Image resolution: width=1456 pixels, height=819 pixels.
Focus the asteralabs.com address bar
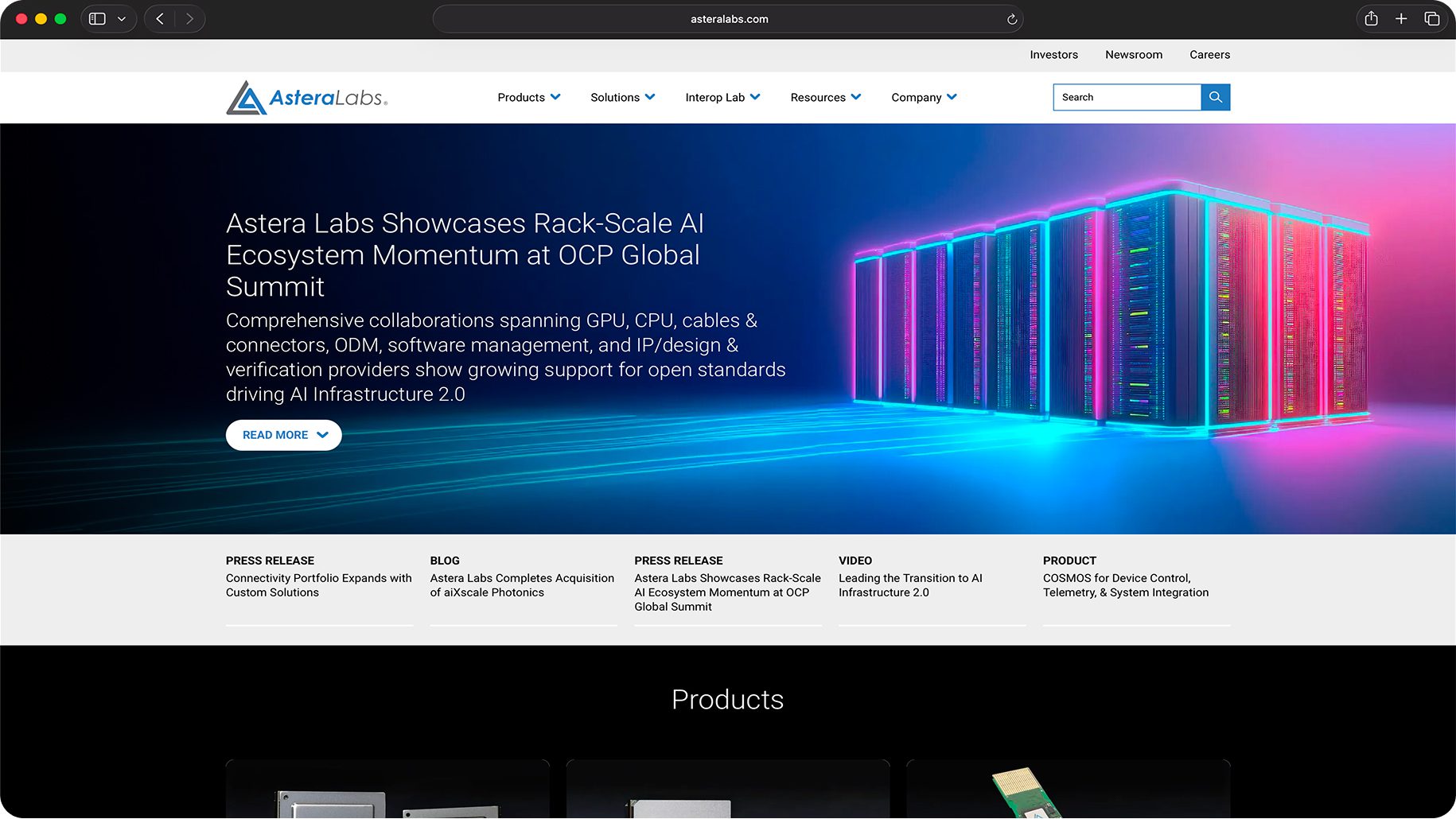coord(728,19)
